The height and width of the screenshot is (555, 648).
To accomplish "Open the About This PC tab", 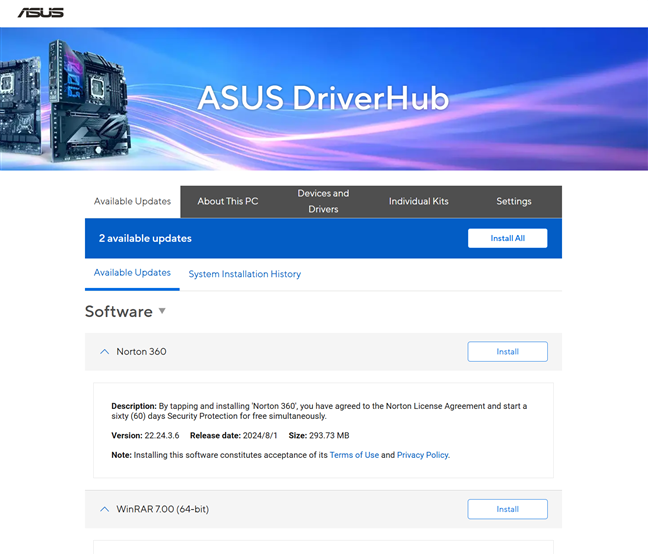I will point(228,201).
